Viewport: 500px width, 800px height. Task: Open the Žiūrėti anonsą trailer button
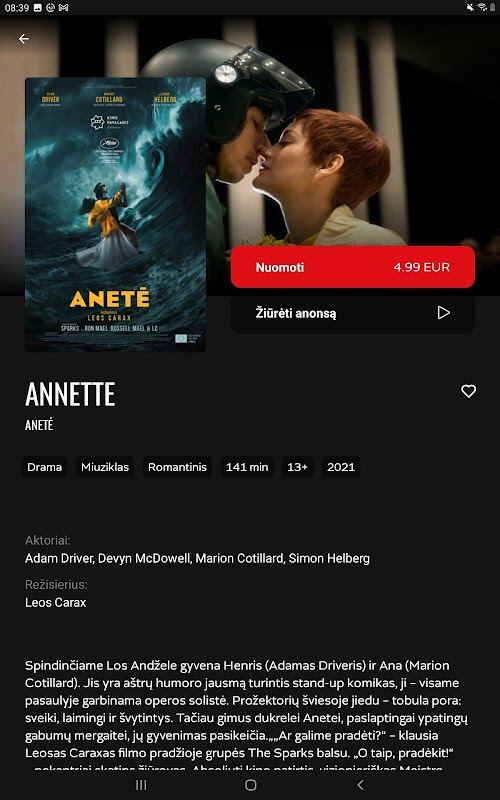tap(353, 313)
